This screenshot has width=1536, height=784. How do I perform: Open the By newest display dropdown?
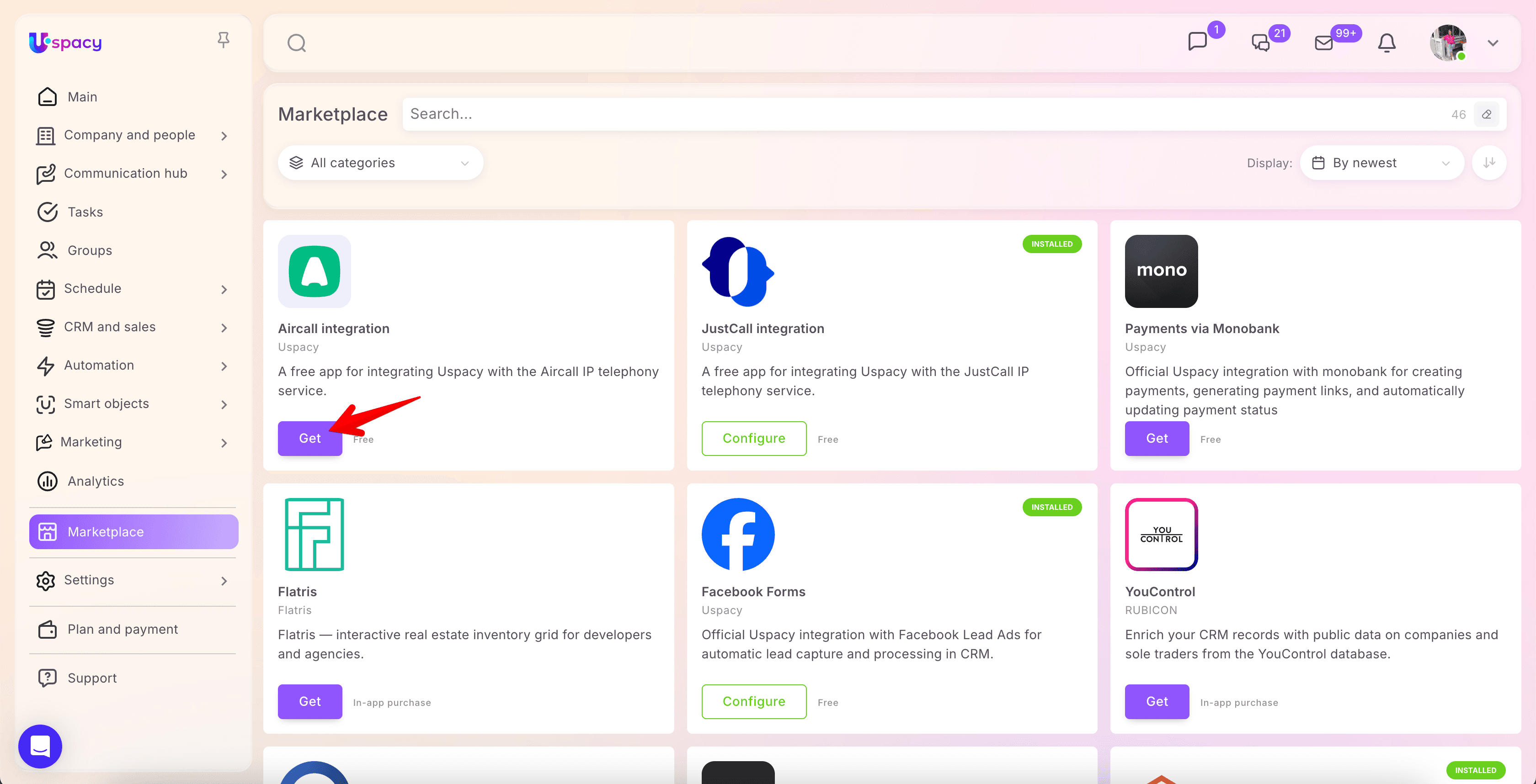pyautogui.click(x=1382, y=163)
